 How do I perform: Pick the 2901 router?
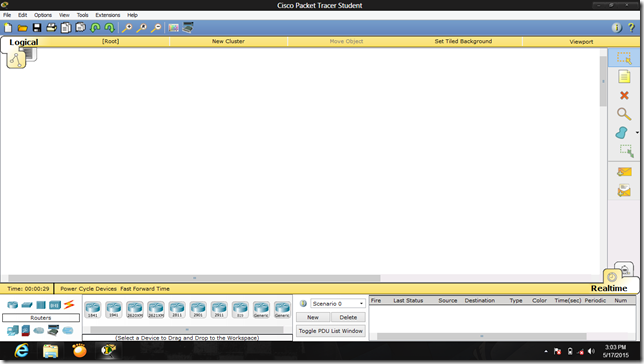click(x=198, y=310)
